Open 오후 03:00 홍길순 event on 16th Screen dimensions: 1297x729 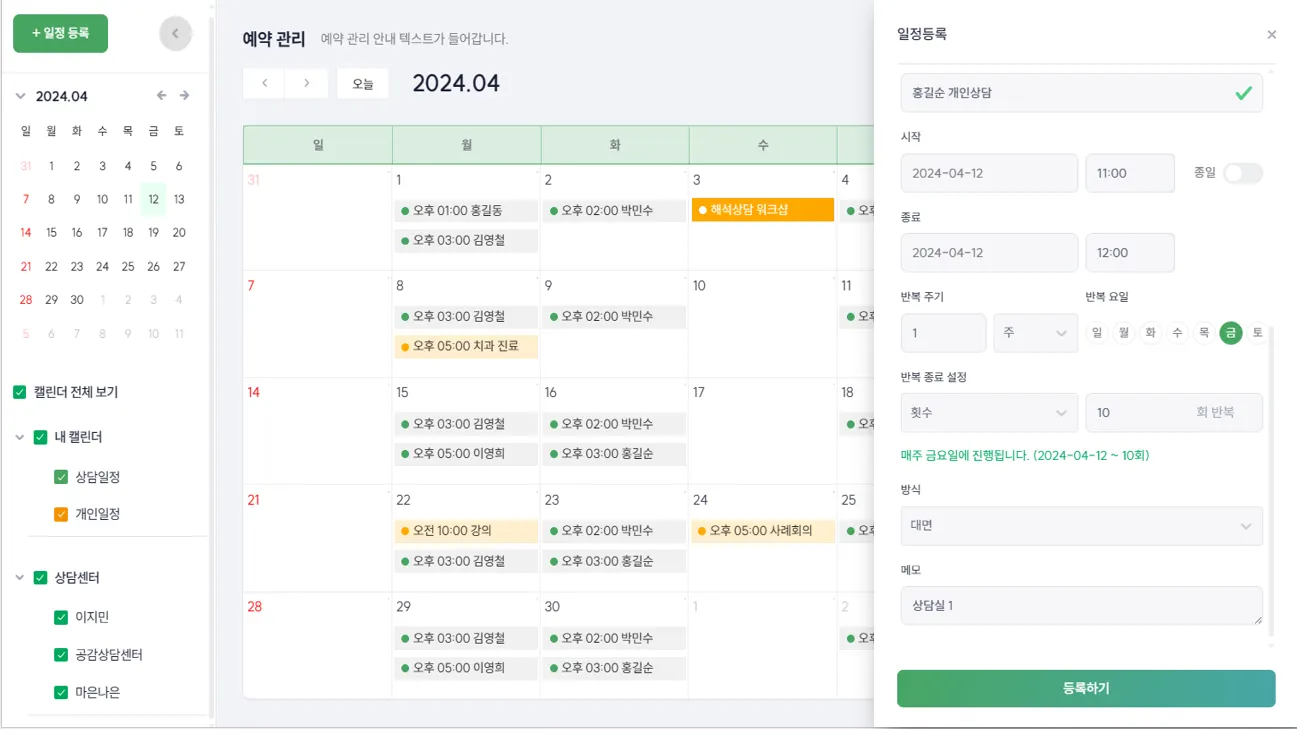(614, 454)
